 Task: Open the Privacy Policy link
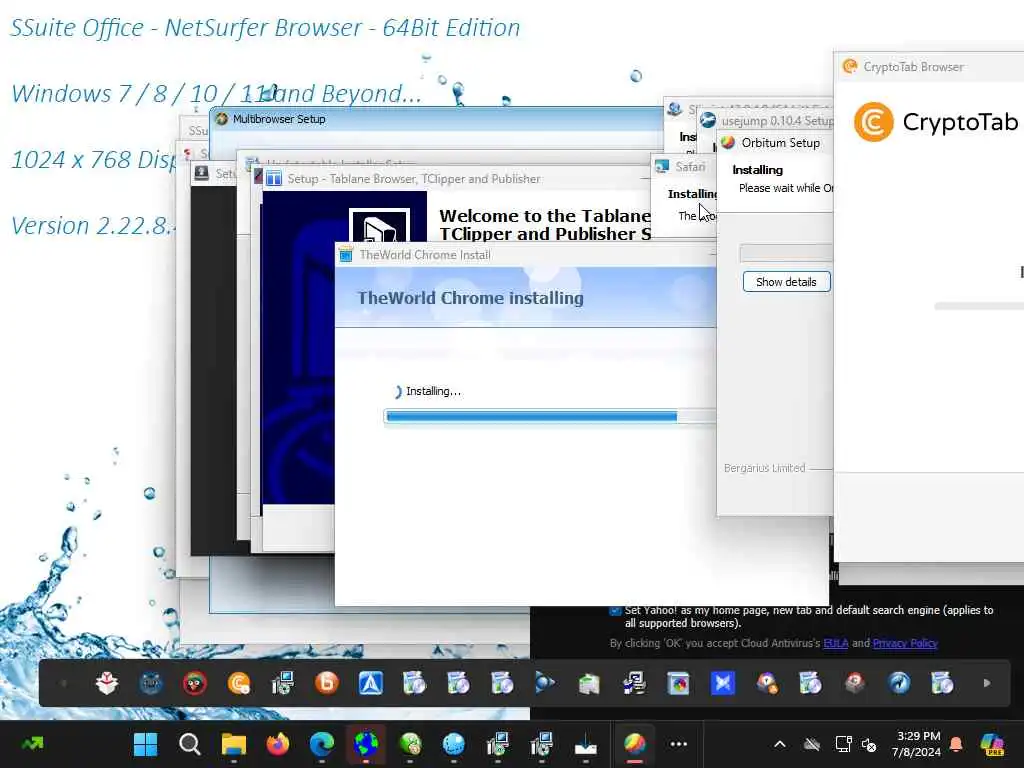[x=904, y=643]
